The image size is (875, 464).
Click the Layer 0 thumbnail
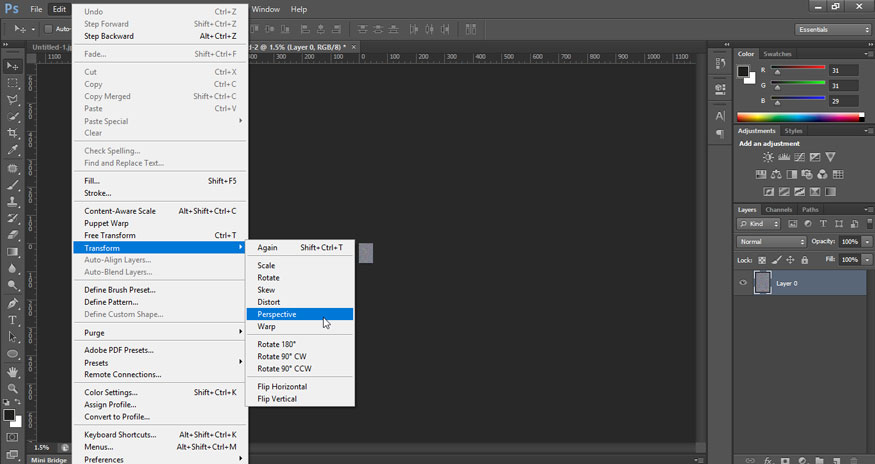tap(762, 283)
